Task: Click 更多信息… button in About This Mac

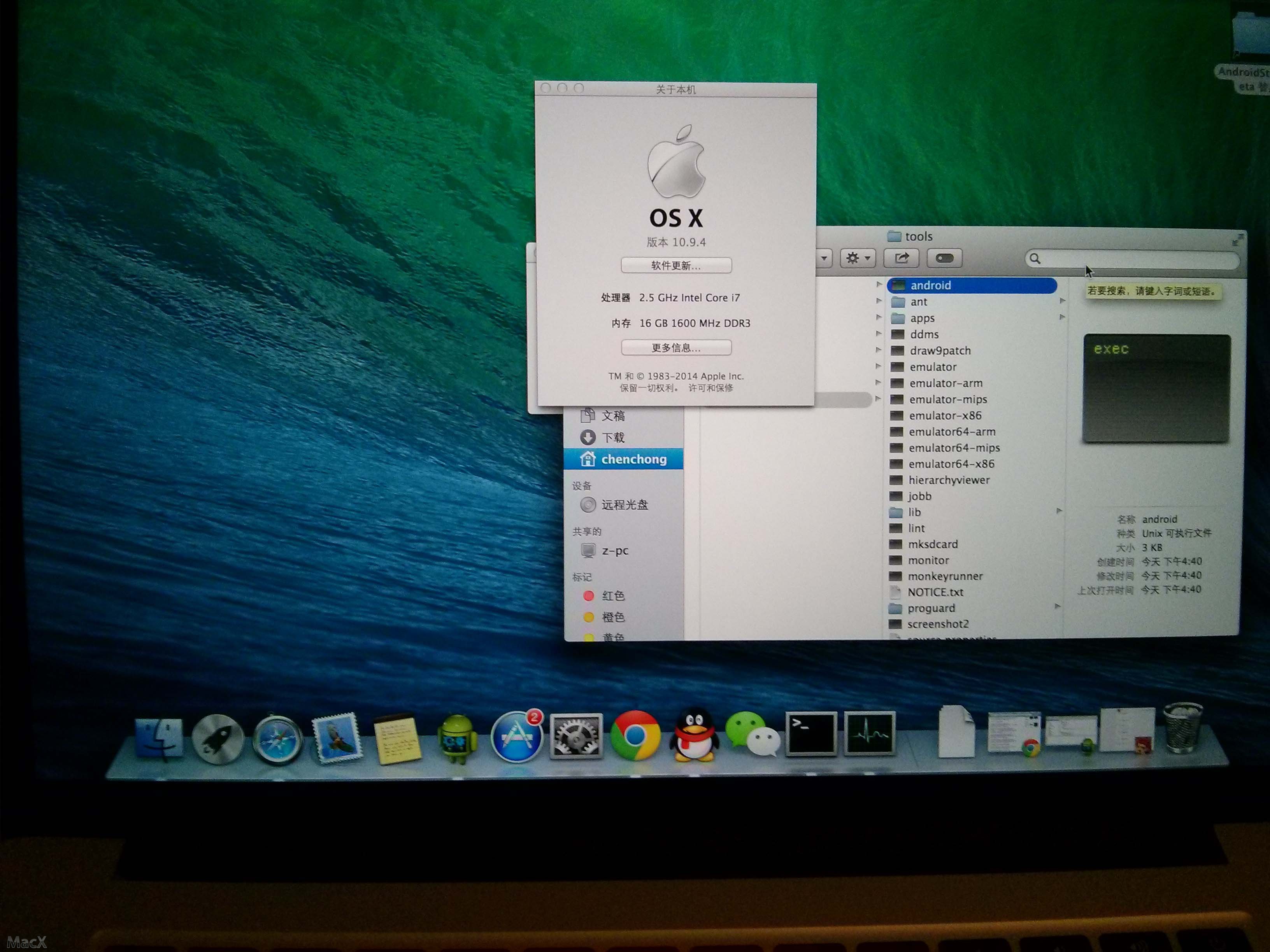Action: point(676,348)
